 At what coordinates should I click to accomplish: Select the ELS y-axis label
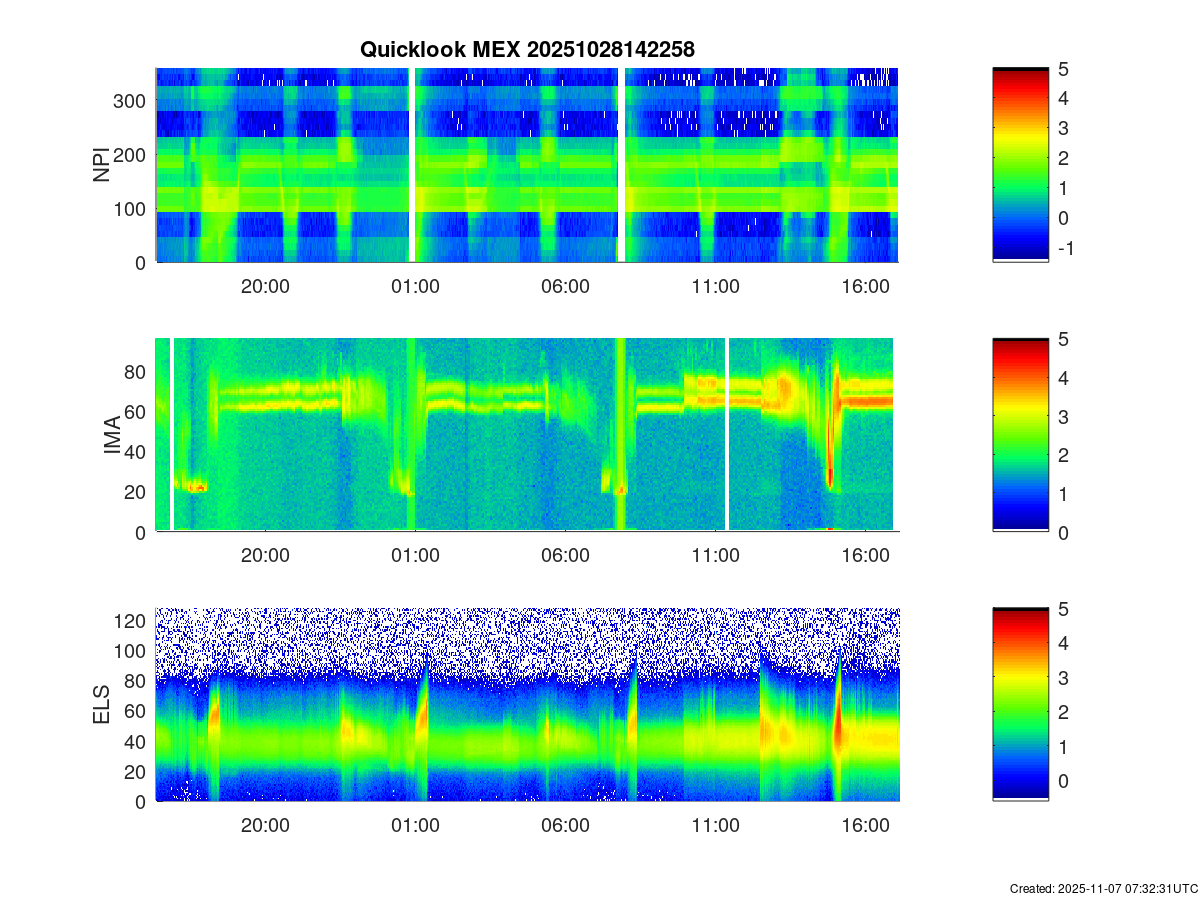coord(101,706)
